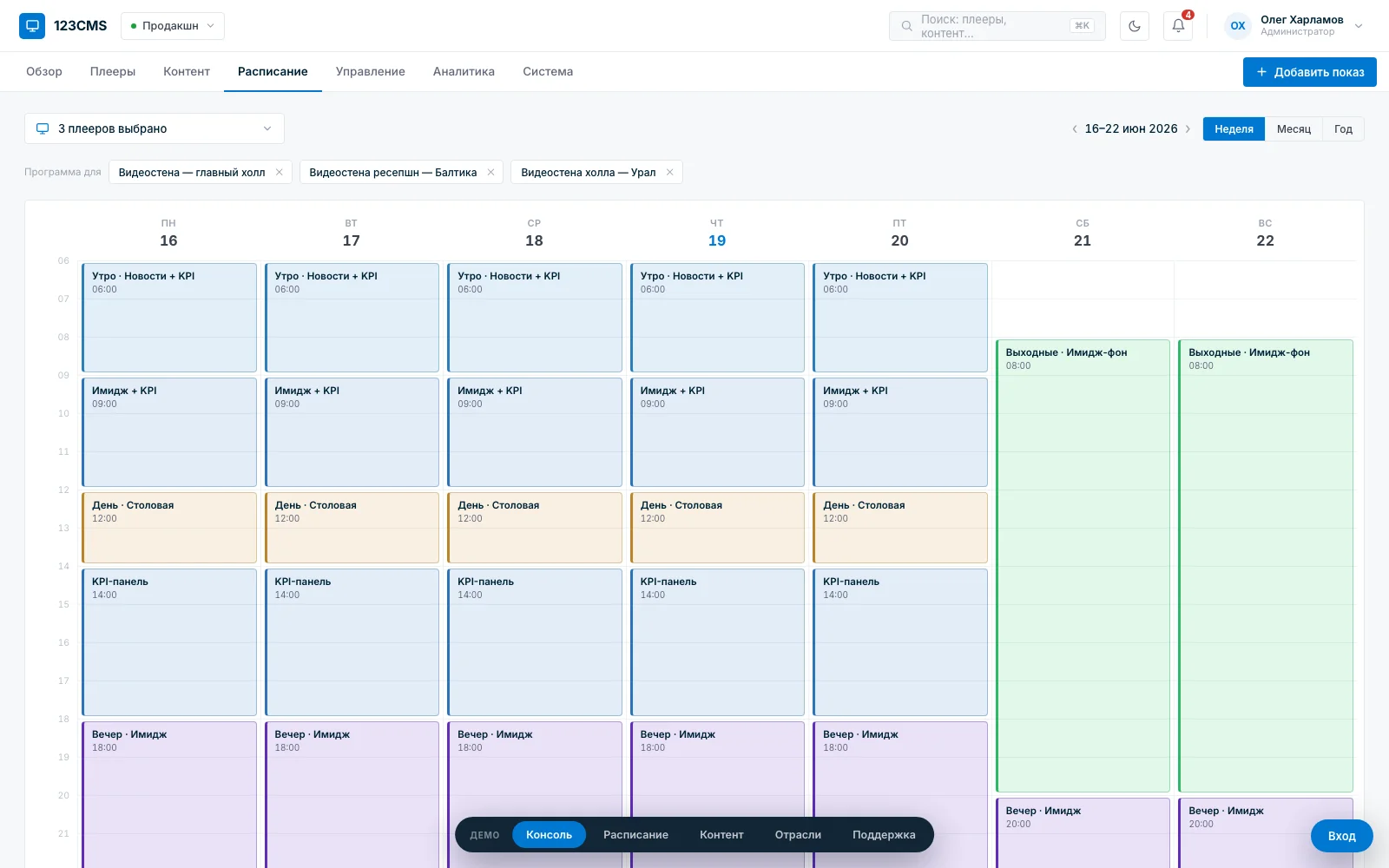This screenshot has width=1389, height=868.
Task: Open the Контент tab in top navigation
Action: [187, 71]
